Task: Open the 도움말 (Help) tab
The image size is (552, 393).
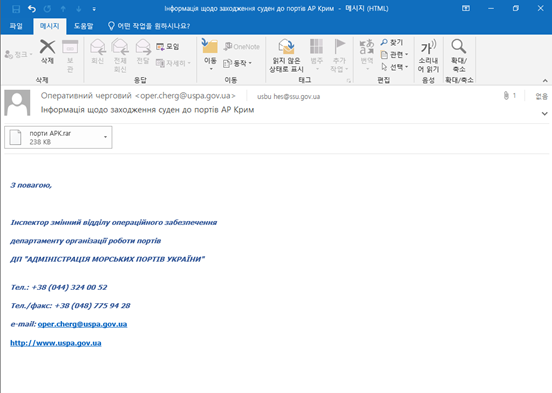Action: coord(83,26)
